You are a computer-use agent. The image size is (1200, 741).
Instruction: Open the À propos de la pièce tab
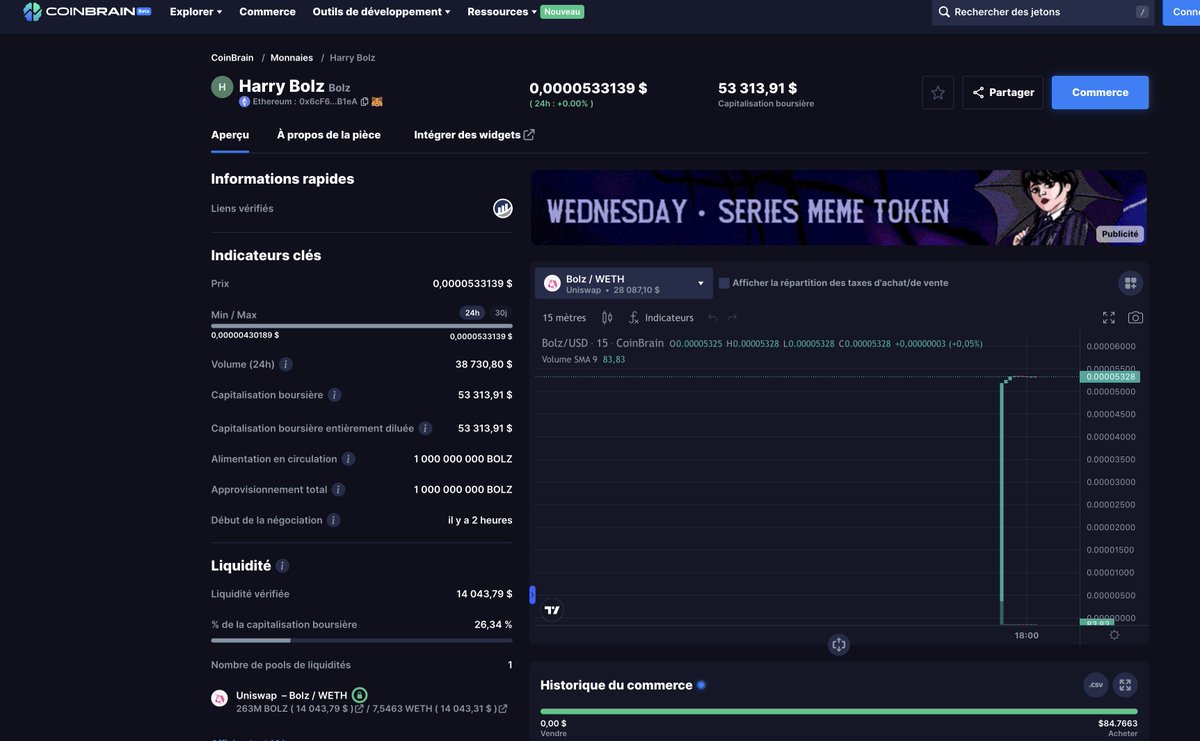pyautogui.click(x=329, y=135)
